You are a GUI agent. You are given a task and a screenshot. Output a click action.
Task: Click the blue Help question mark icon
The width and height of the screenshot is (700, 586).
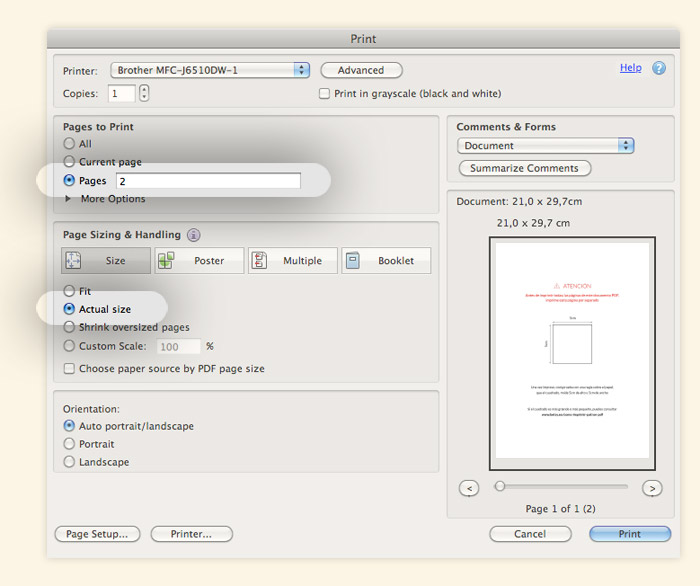coord(659,68)
